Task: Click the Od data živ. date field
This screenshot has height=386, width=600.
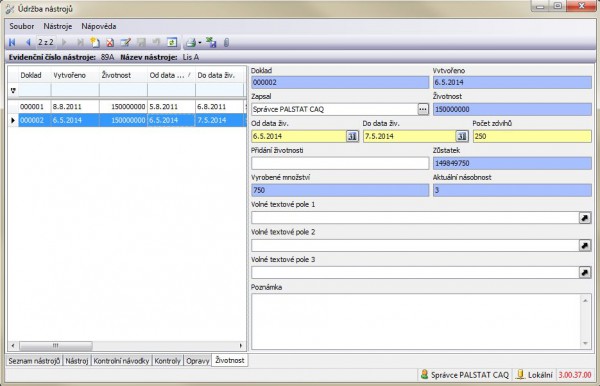Action: click(298, 136)
